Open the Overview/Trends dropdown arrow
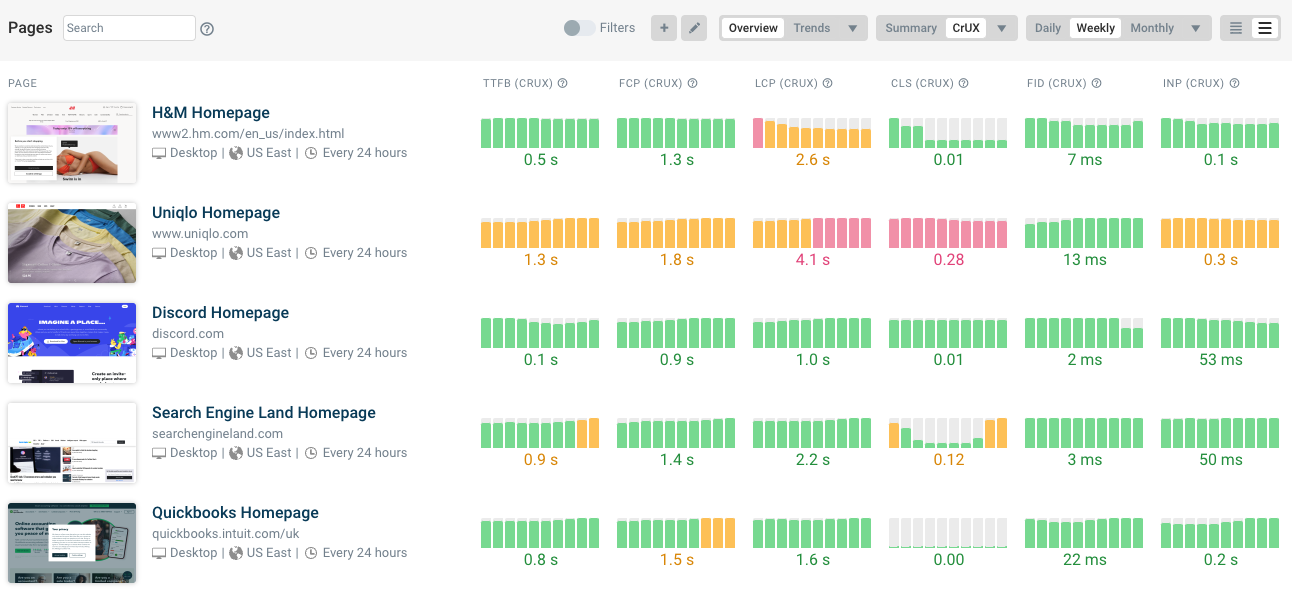1292x594 pixels. 853,28
